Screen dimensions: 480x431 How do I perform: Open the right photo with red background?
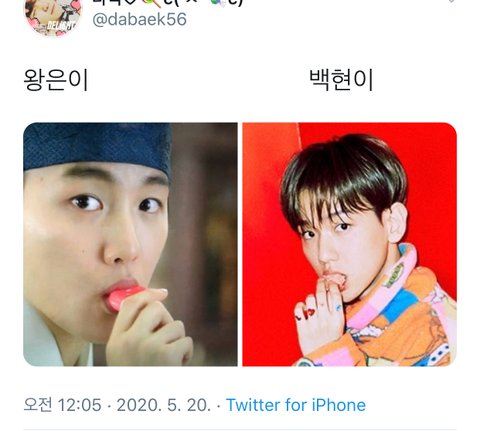(x=349, y=244)
